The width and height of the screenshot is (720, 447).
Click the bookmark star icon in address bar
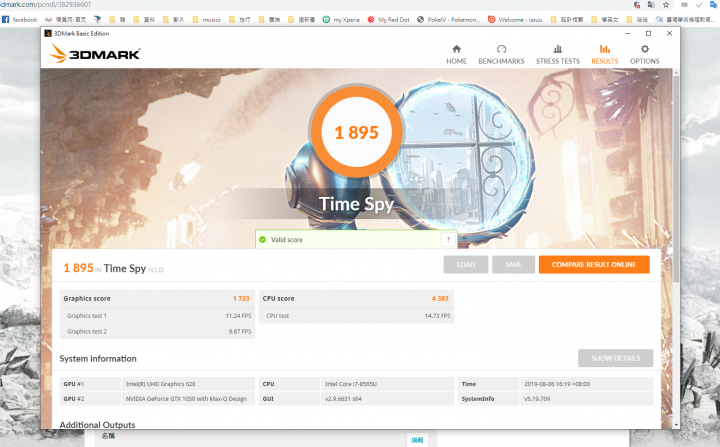665,5
